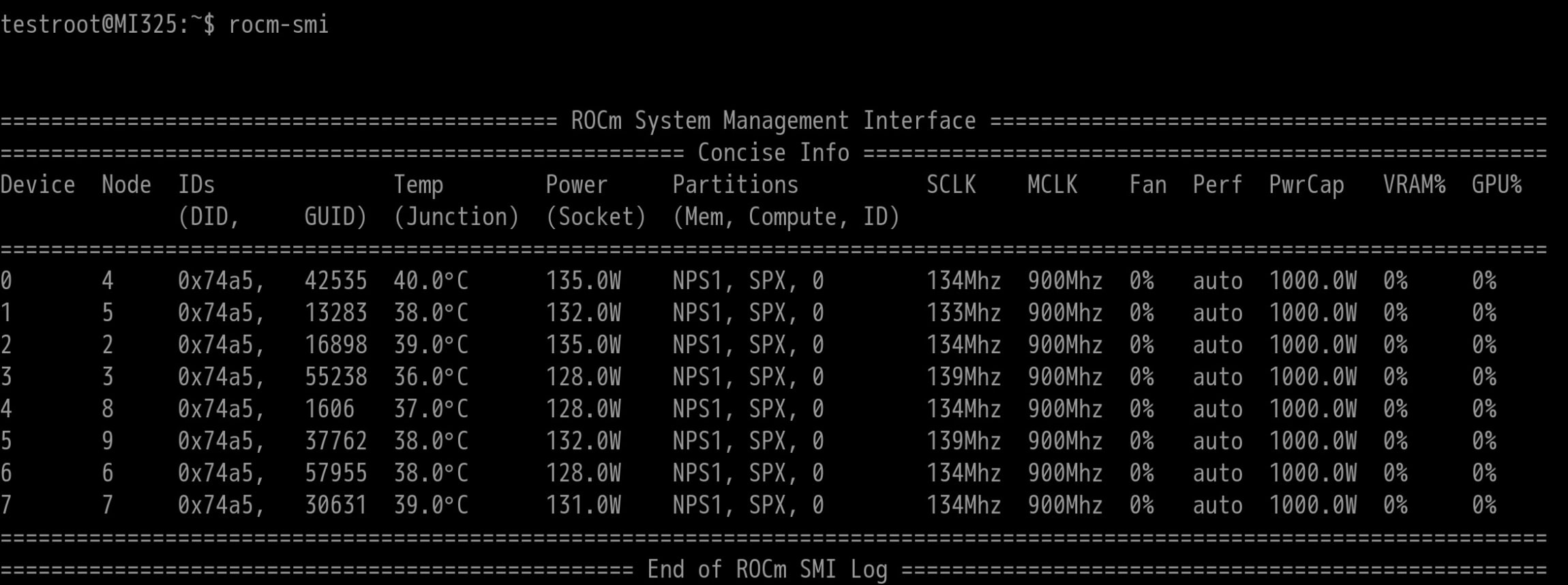The image size is (1568, 585).
Task: Click 38.0°C temp in GUID 57955 row
Action: (x=431, y=473)
